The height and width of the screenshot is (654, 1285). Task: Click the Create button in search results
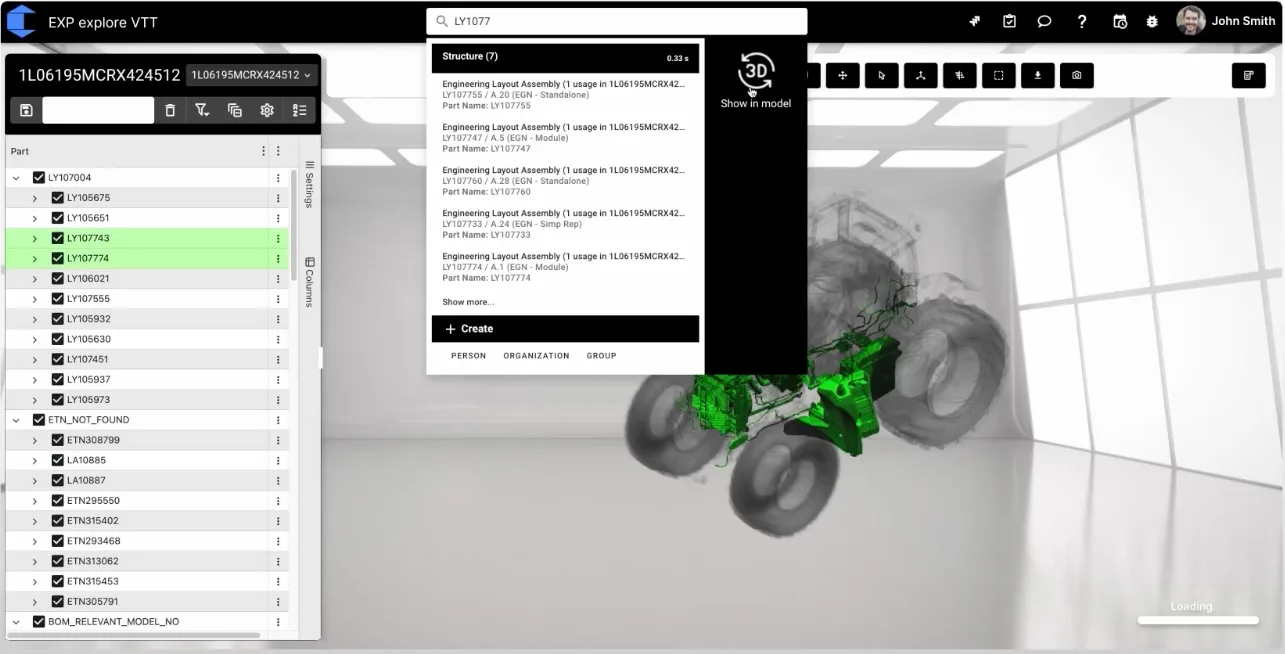coord(565,329)
